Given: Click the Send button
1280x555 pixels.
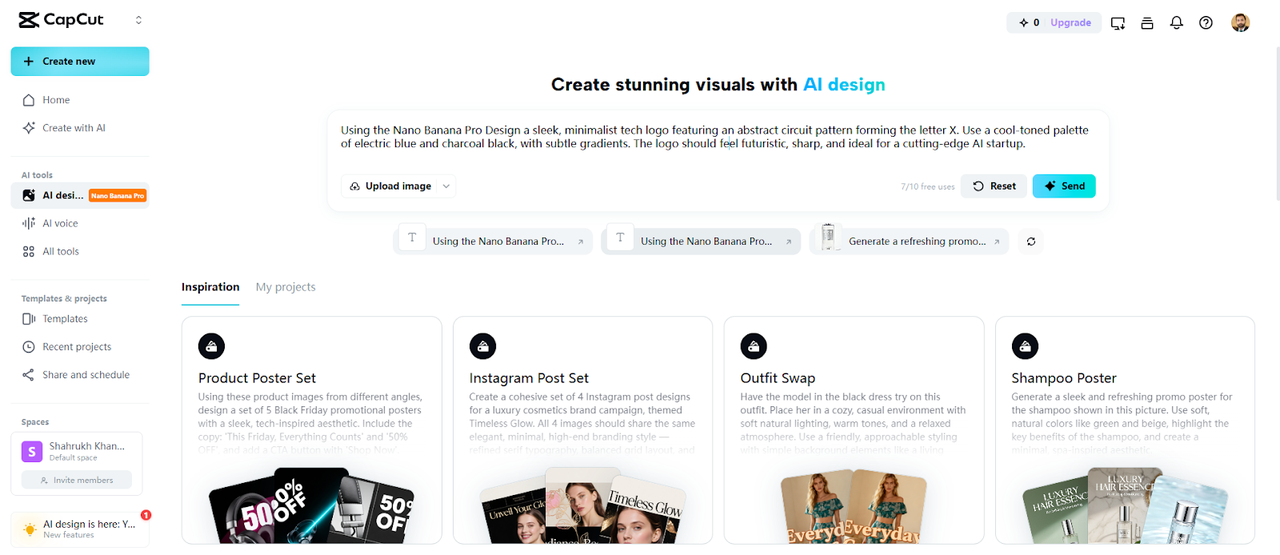Looking at the screenshot, I should pos(1064,186).
